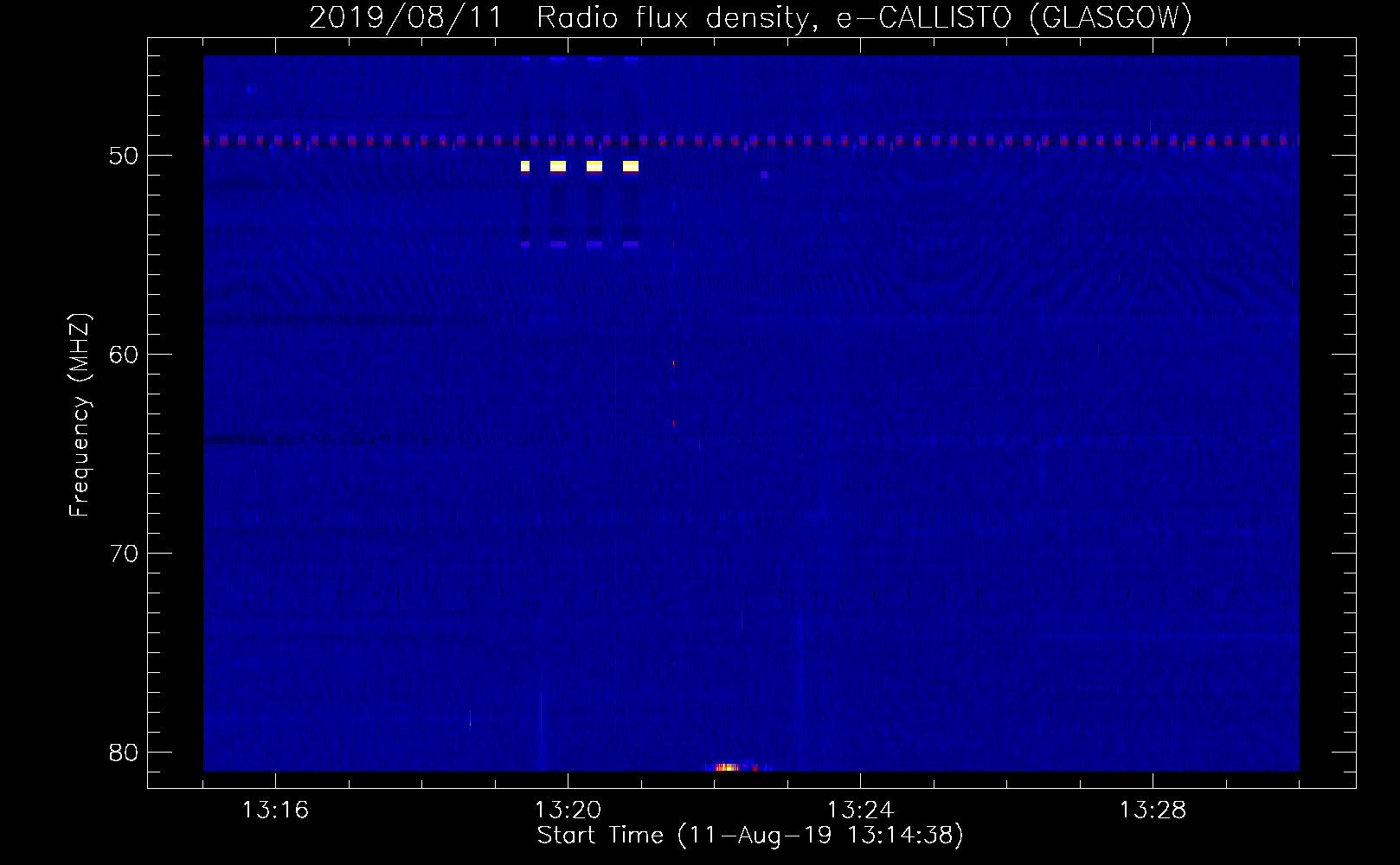Click the "13:24" time tick label
1400x865 pixels.
click(860, 811)
